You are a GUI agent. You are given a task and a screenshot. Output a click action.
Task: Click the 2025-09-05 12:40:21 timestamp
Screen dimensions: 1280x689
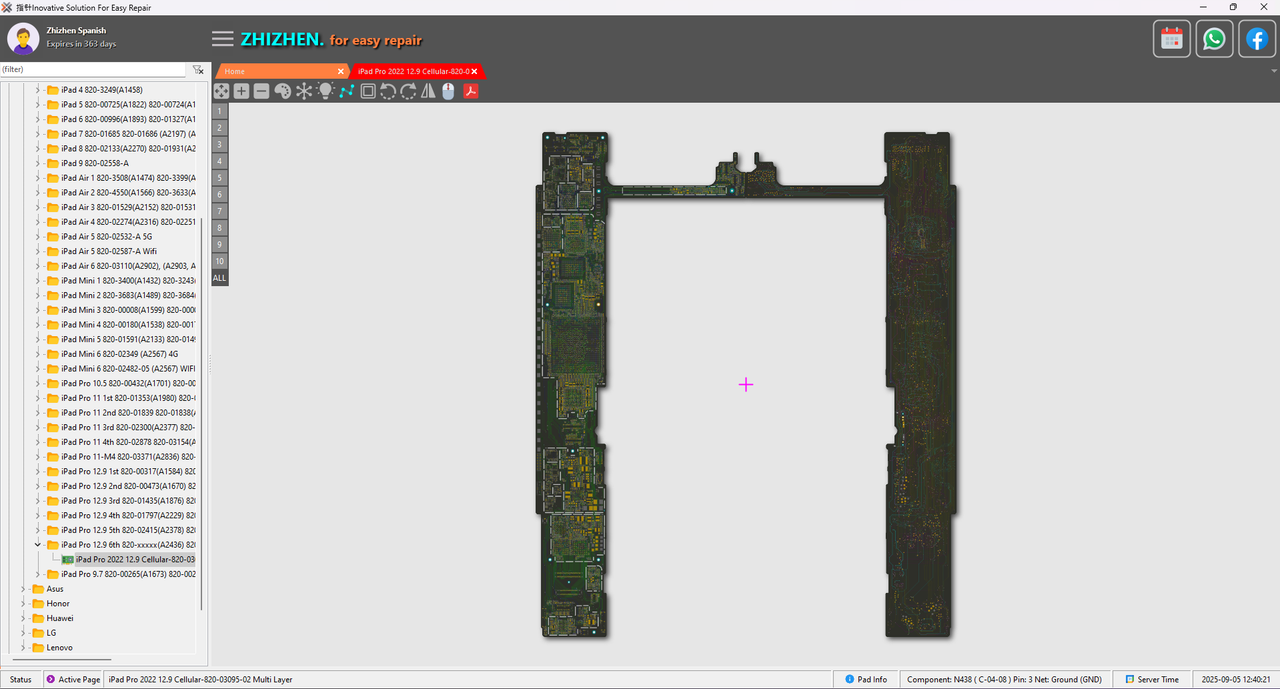pyautogui.click(x=1237, y=680)
